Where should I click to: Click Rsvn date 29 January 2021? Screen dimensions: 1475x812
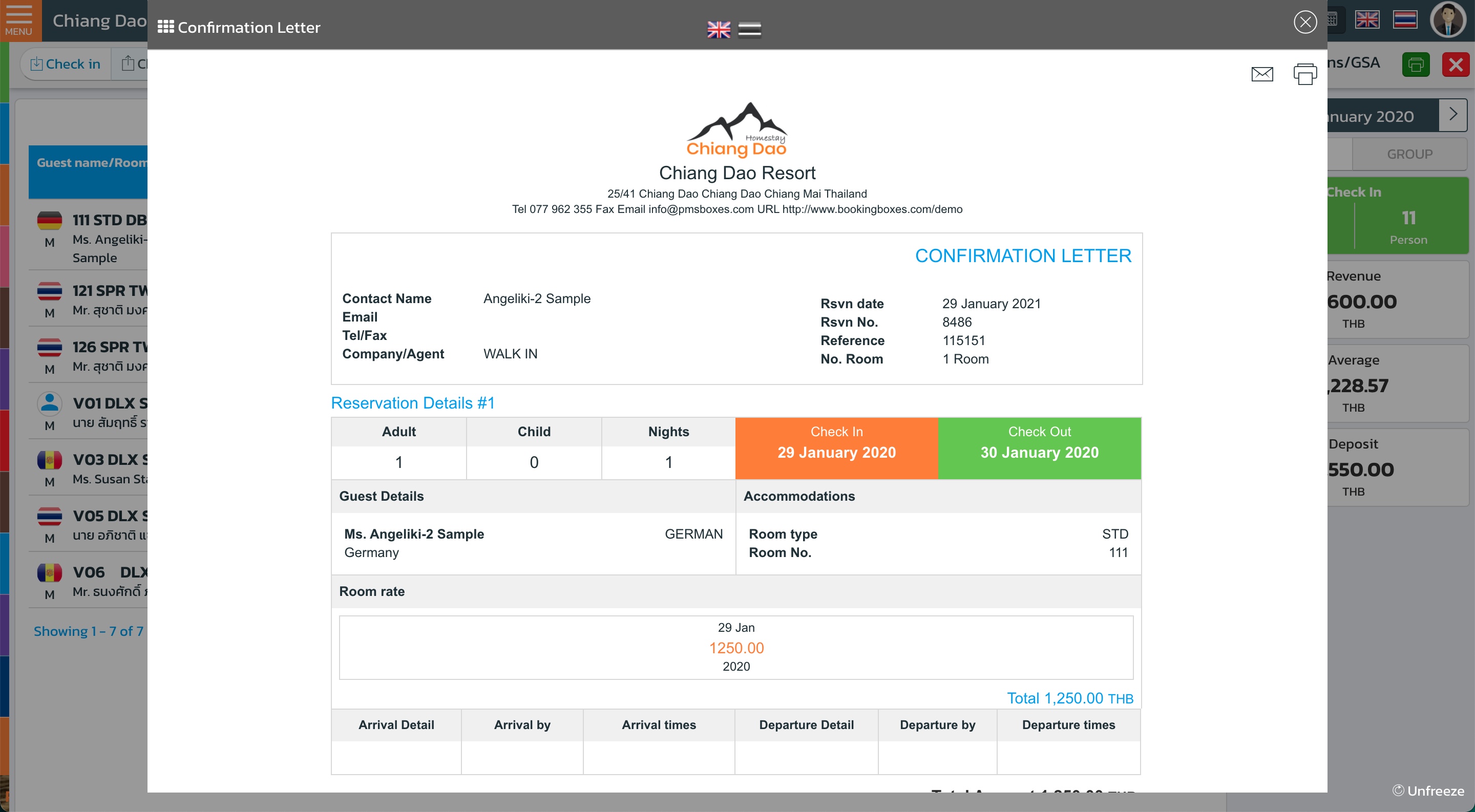point(991,304)
